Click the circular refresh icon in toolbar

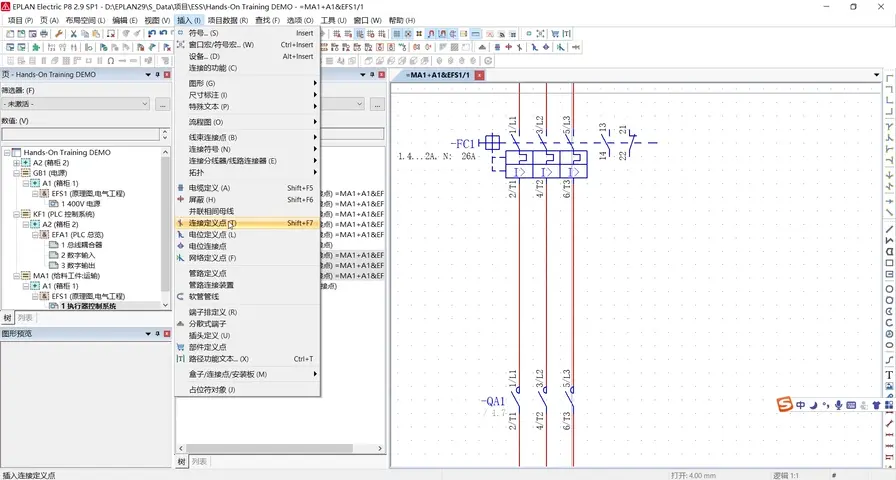pos(487,61)
